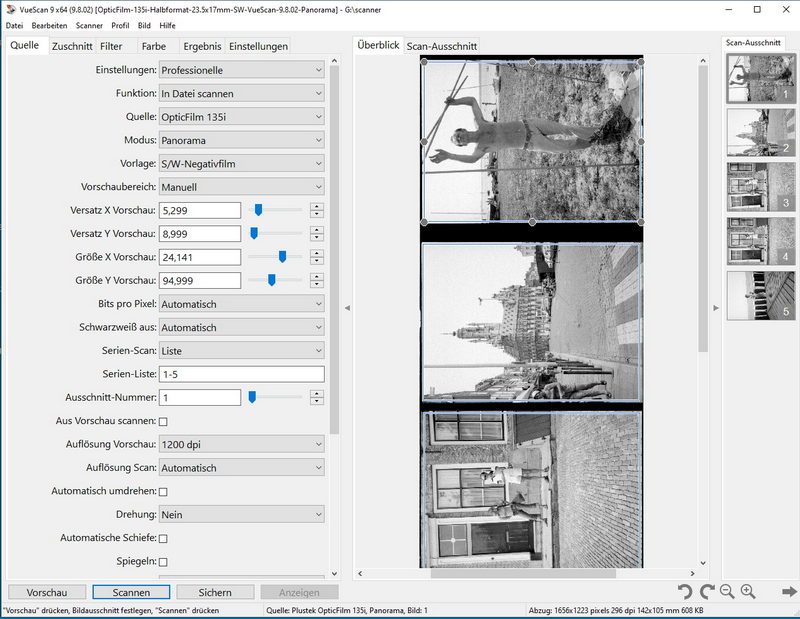Image resolution: width=800 pixels, height=619 pixels.
Task: Collapse the left panel with the small arrow
Action: coord(347,308)
